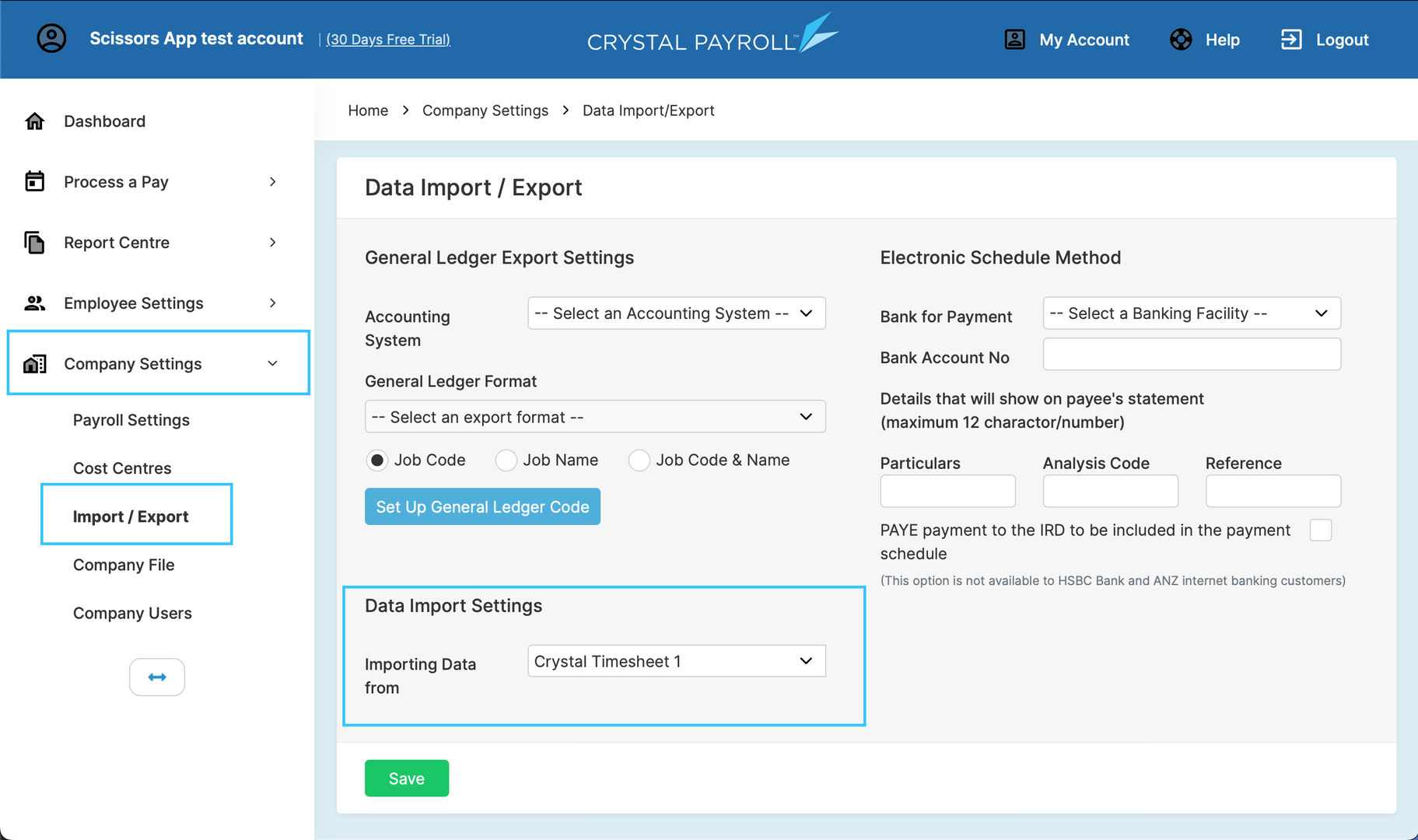Click My Account text link
Screen dimensions: 1418x840
coord(1084,40)
